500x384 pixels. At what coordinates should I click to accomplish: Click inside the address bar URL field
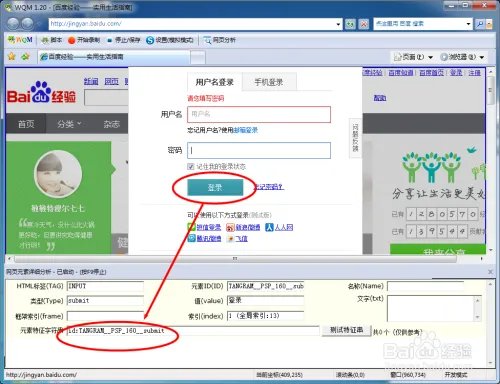[192, 24]
